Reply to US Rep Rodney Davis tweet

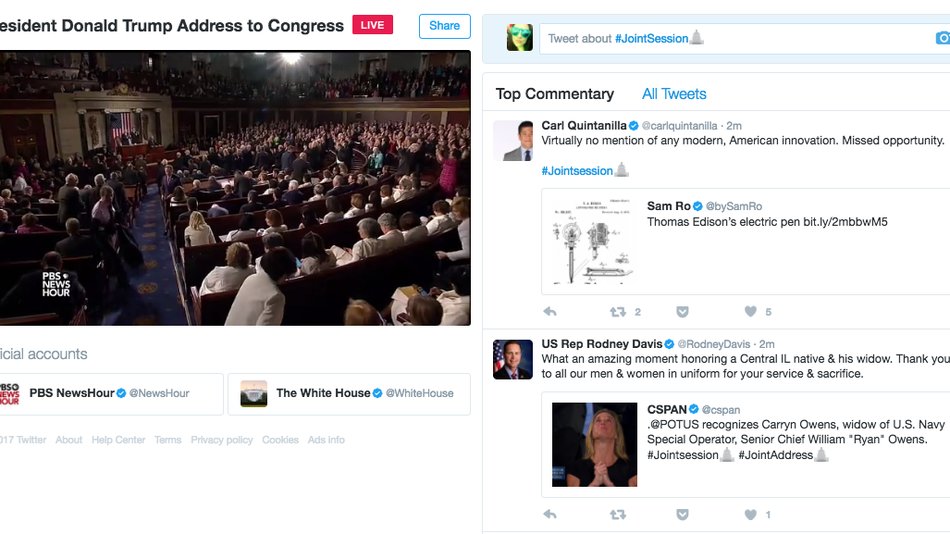[x=550, y=515]
